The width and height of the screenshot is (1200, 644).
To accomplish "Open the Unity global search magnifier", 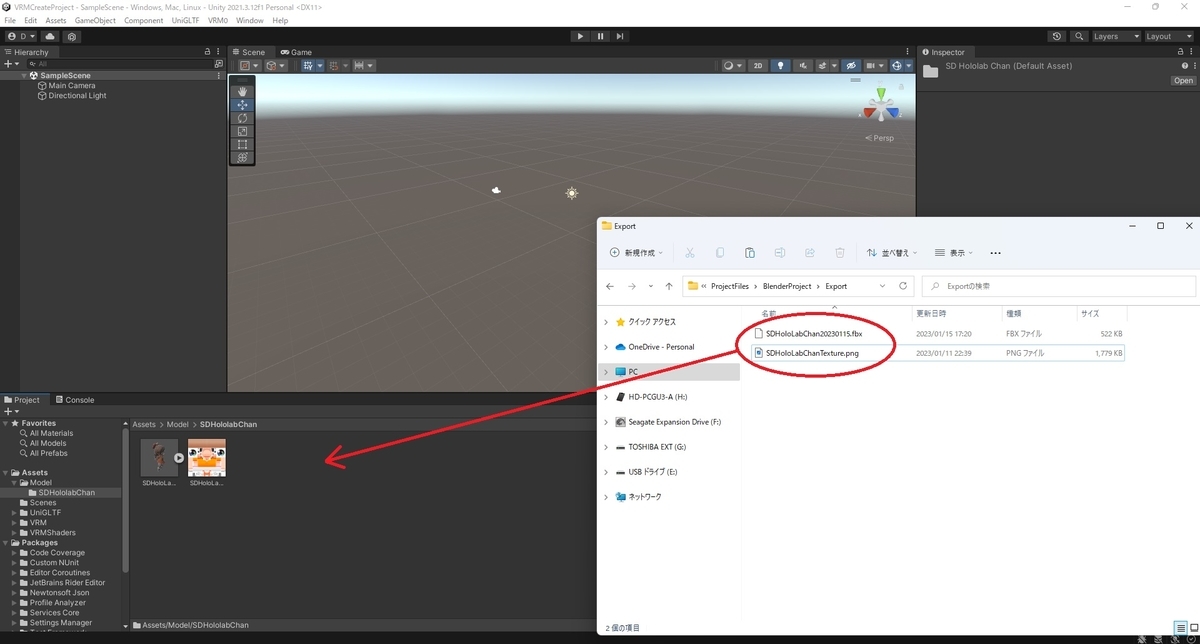I will [1079, 36].
